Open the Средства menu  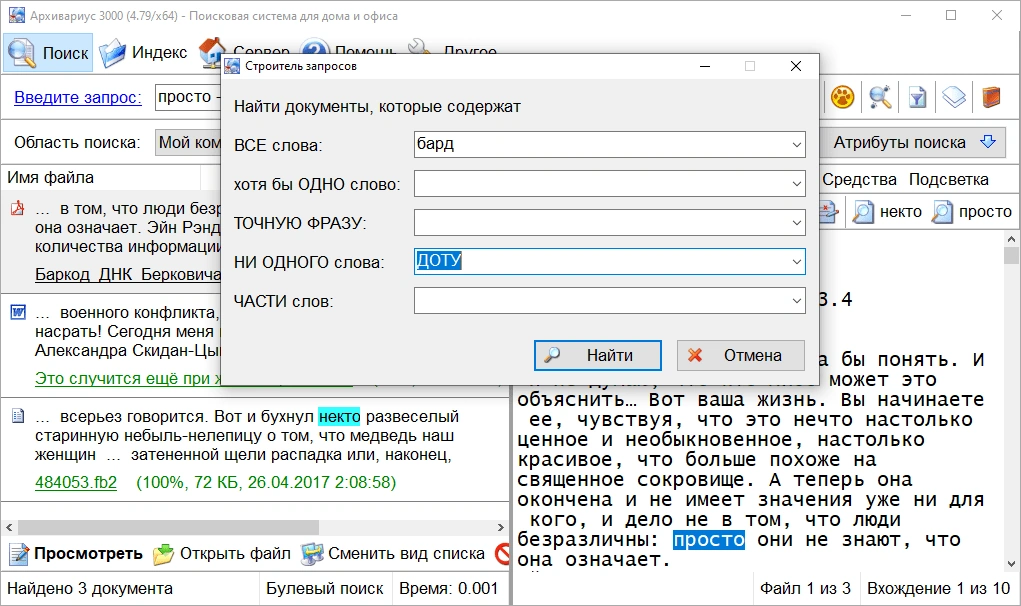pos(860,179)
